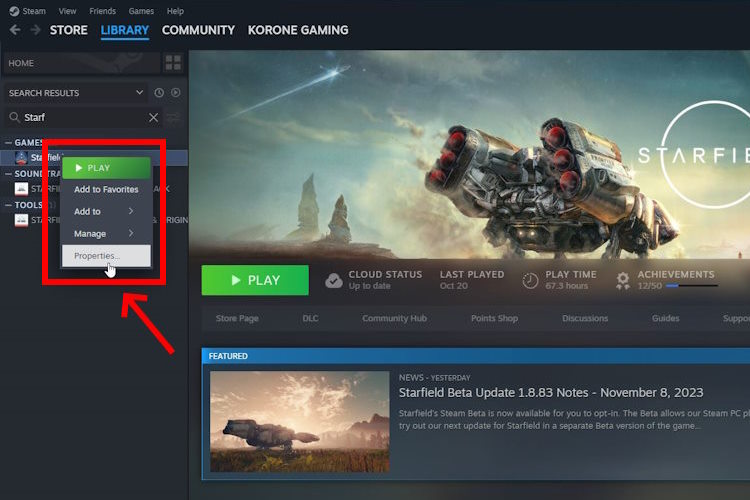Click the library search field

coord(83,117)
